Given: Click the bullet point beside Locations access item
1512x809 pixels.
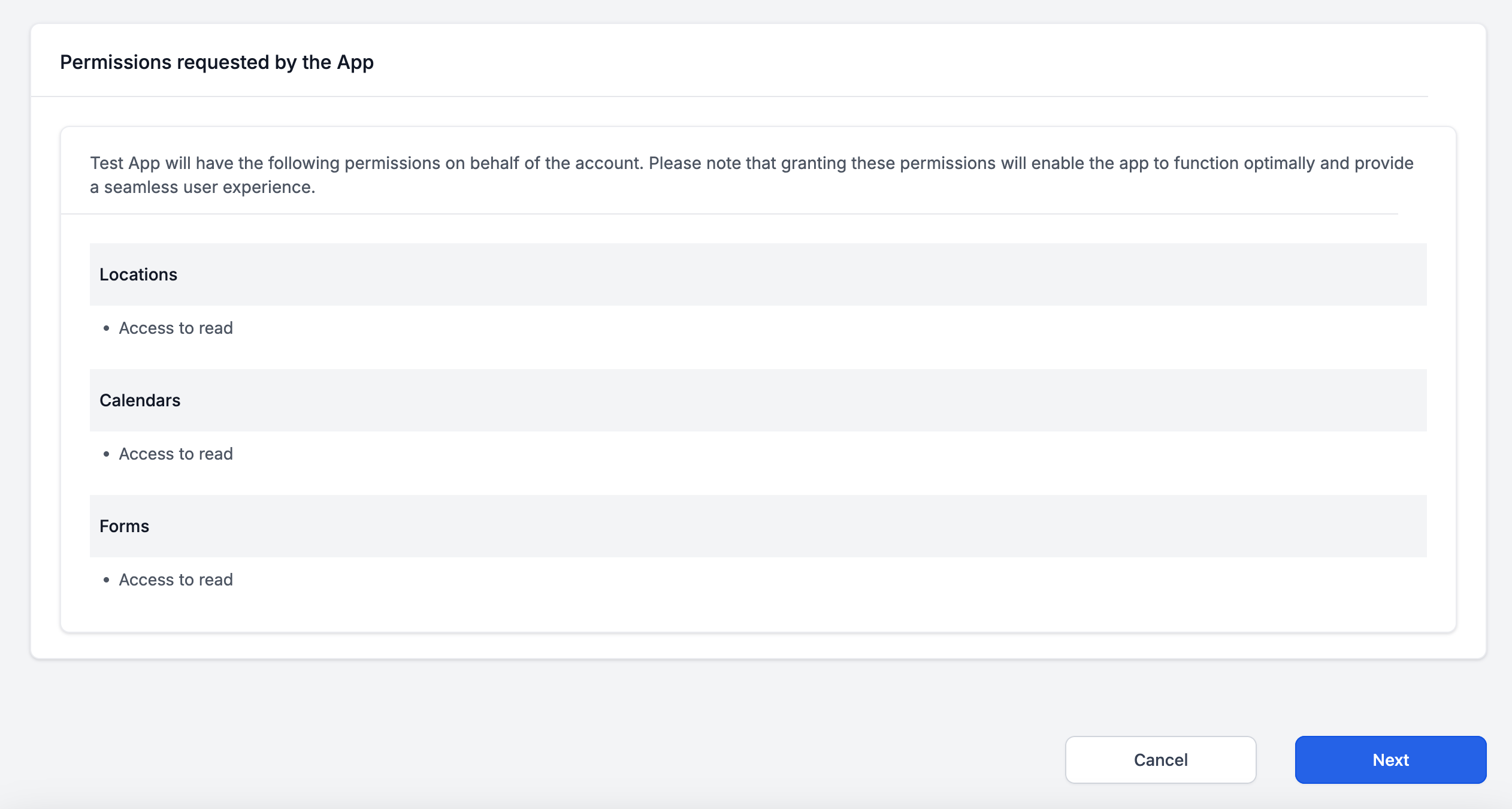Looking at the screenshot, I should click(106, 328).
